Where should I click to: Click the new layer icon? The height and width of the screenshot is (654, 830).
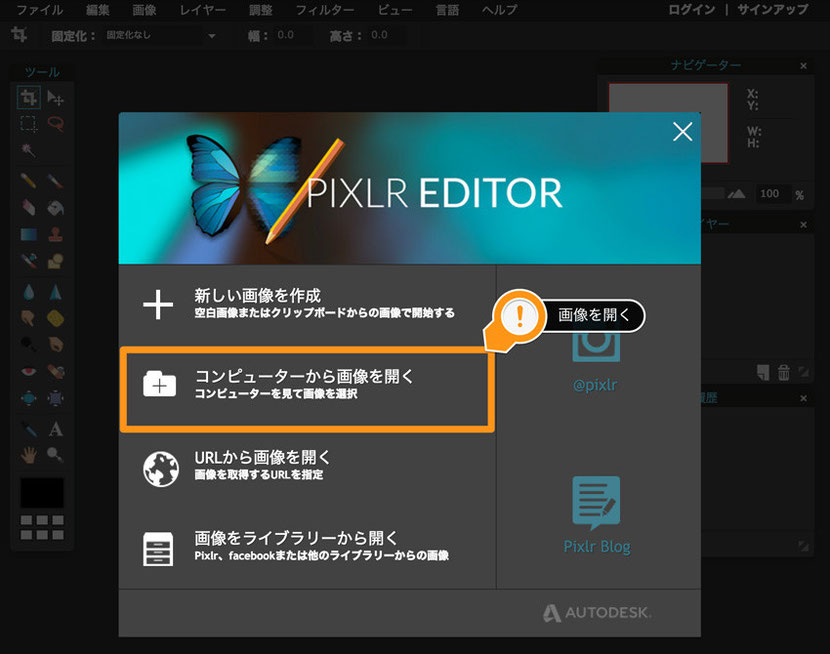tap(763, 373)
